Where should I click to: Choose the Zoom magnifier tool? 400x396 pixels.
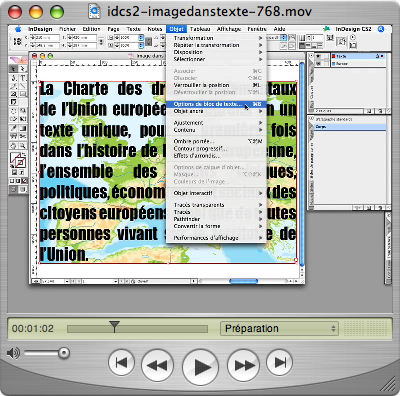(22, 146)
